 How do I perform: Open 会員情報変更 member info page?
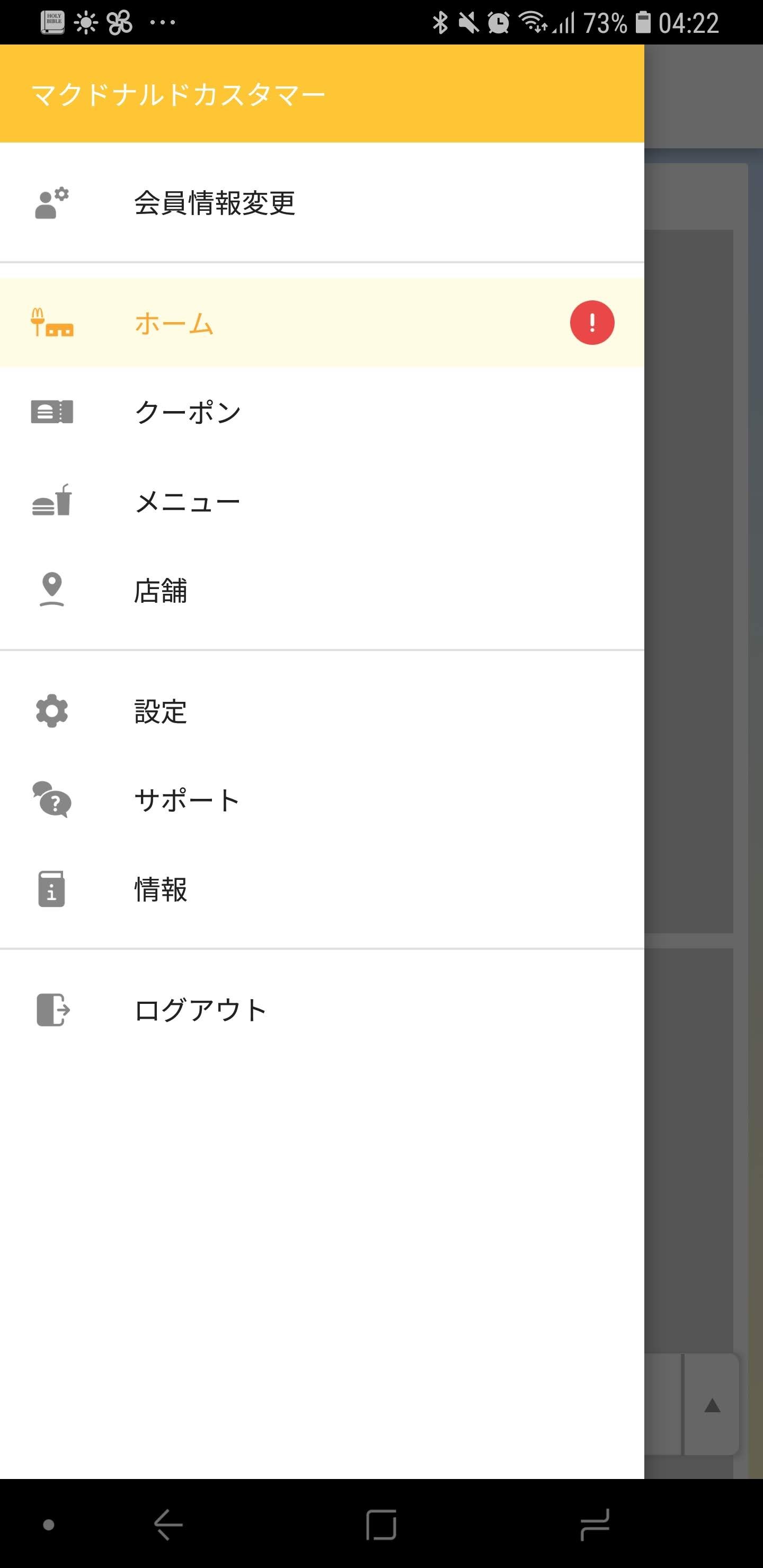[215, 203]
